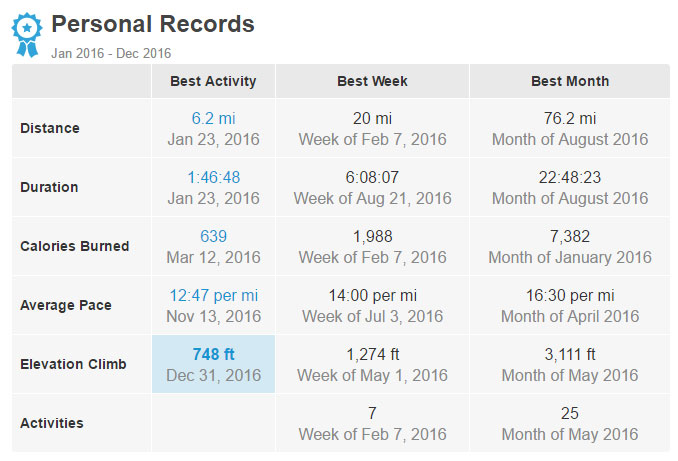
Task: Select the Average Pace row label
Action: pos(66,305)
